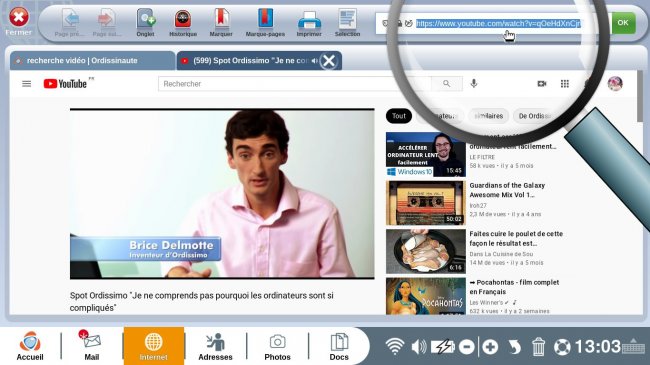Open Mail in bottom bar
Image resolution: width=650 pixels, height=365 pixels.
[92, 346]
